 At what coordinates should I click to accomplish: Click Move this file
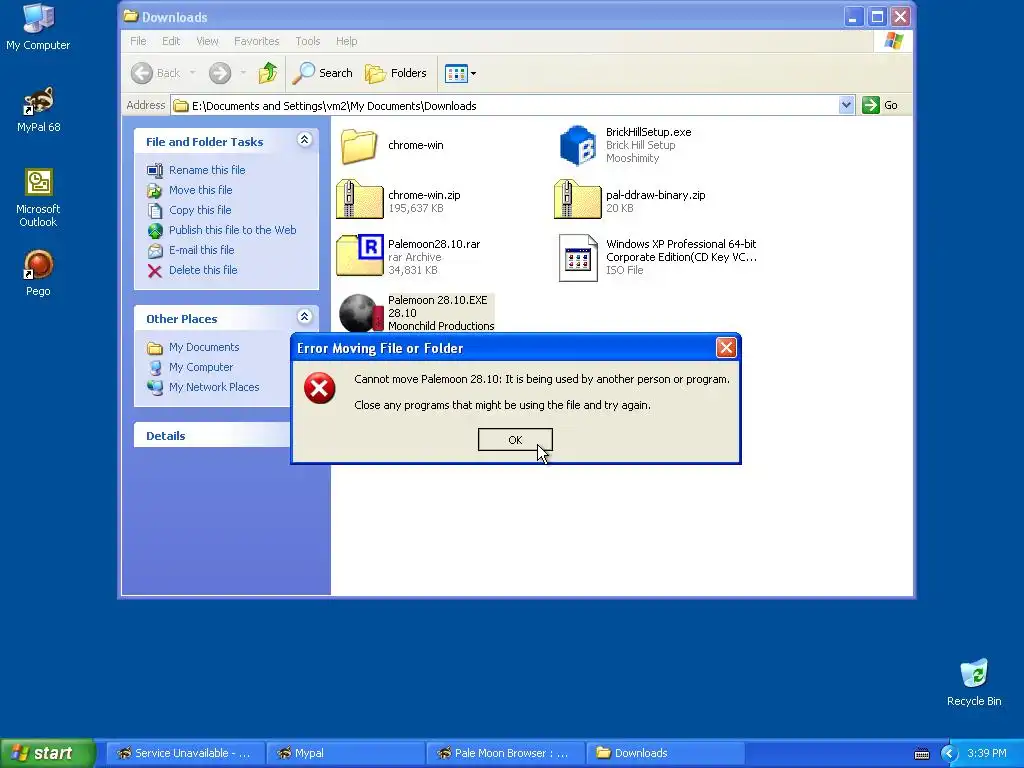(x=200, y=190)
